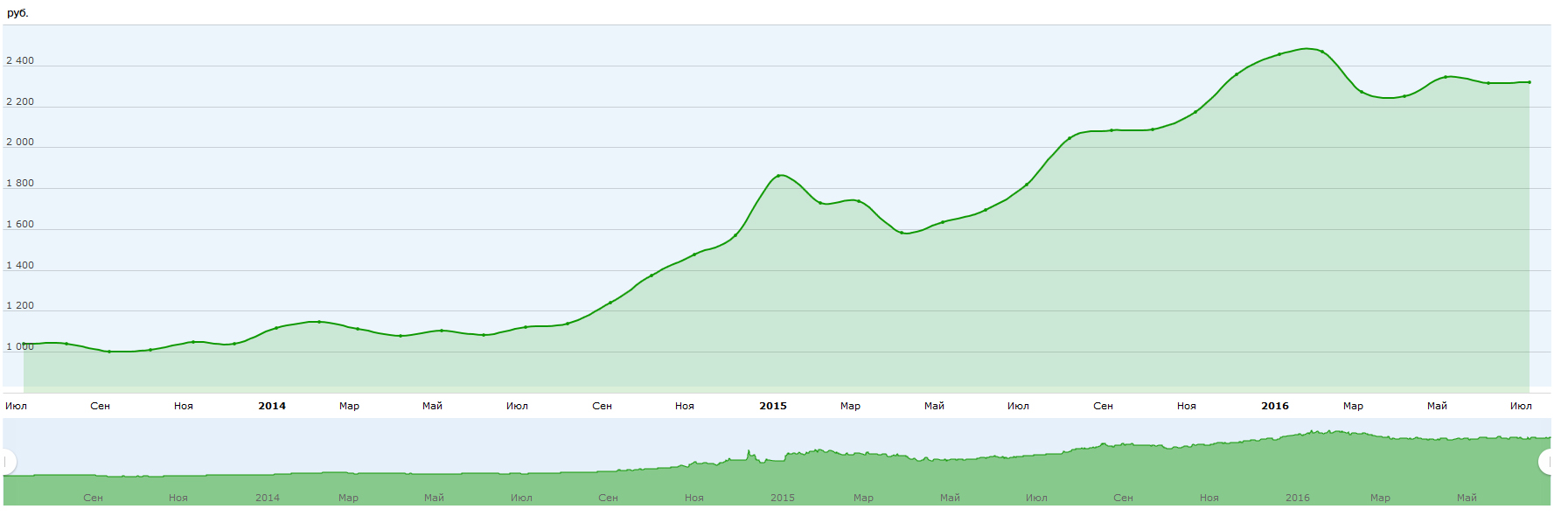
Task: Click 2016 in the bottom navigator strip
Action: click(1298, 498)
